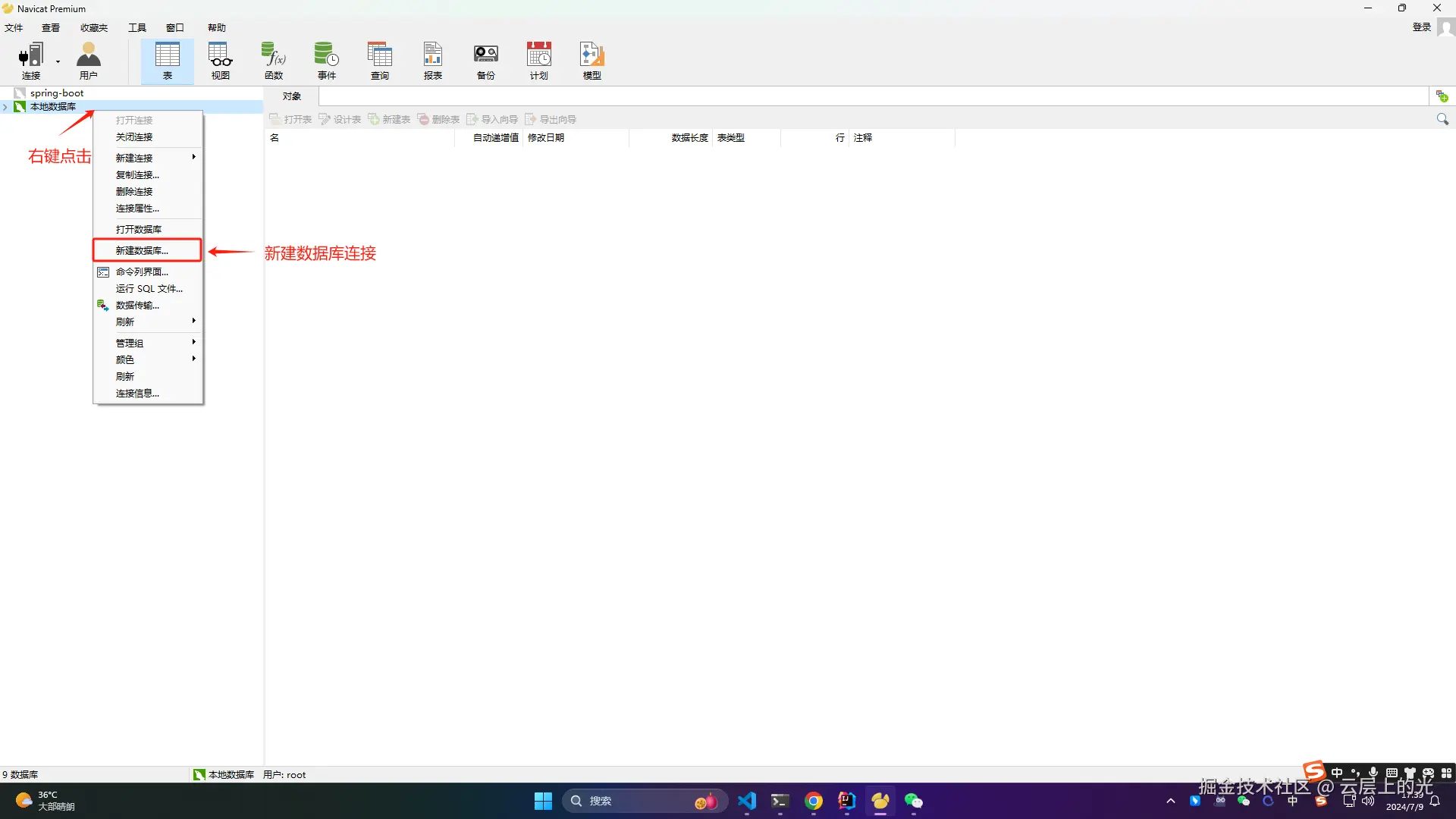This screenshot has width=1456, height=819.
Task: Select 关闭连接 in the context menu
Action: pyautogui.click(x=134, y=137)
